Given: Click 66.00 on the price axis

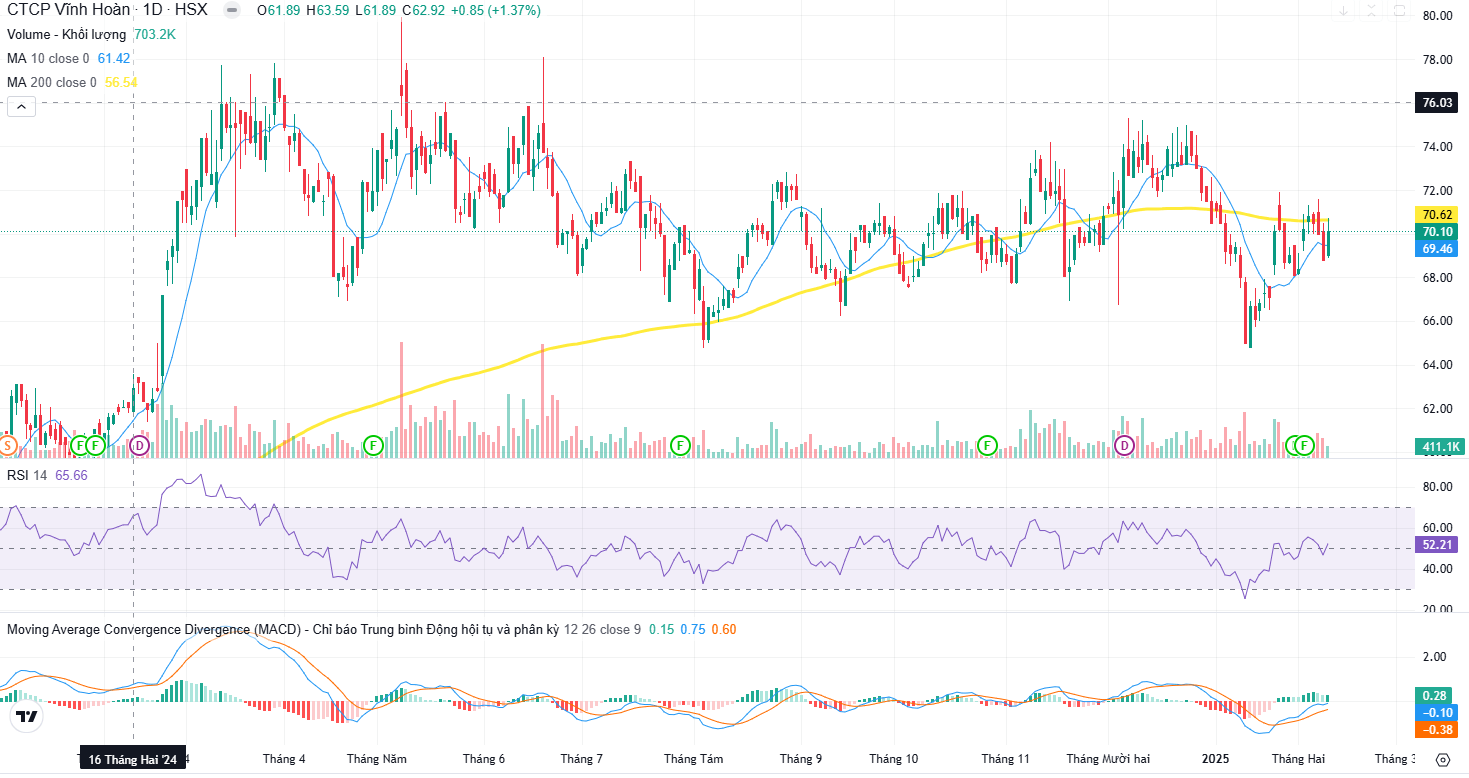Looking at the screenshot, I should [1437, 321].
